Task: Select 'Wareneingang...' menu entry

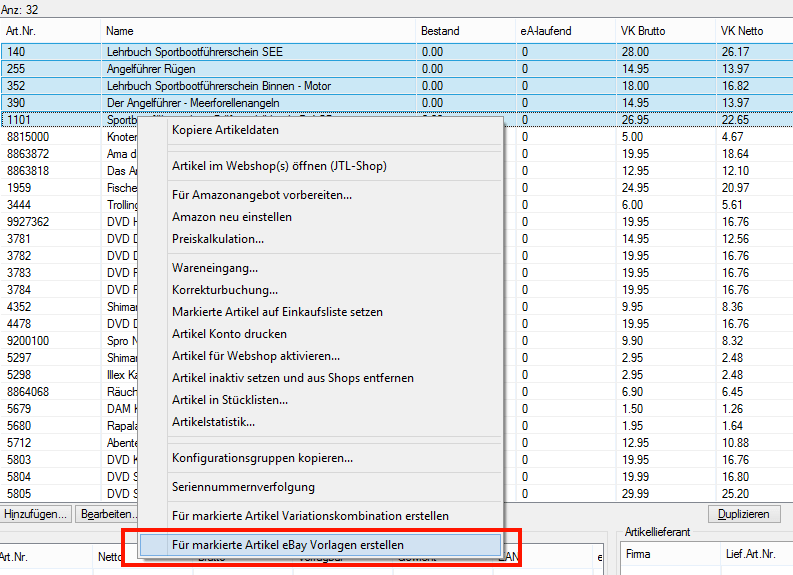Action: [x=215, y=268]
